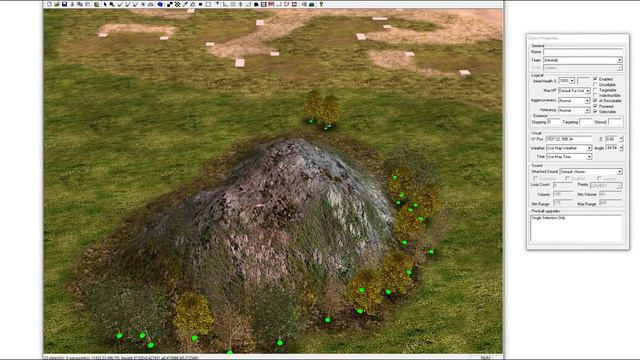
Task: Click the red grid toolbar icon
Action: tap(271, 4)
